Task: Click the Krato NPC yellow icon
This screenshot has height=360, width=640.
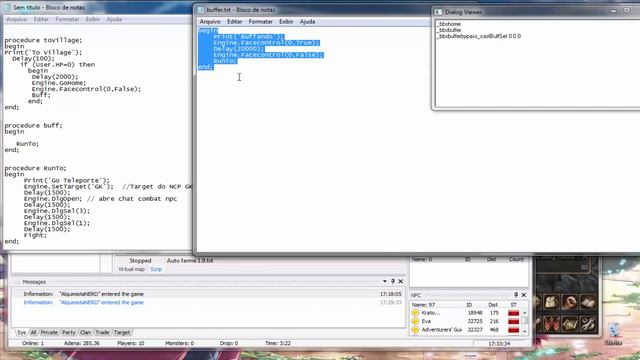Action: coord(415,313)
